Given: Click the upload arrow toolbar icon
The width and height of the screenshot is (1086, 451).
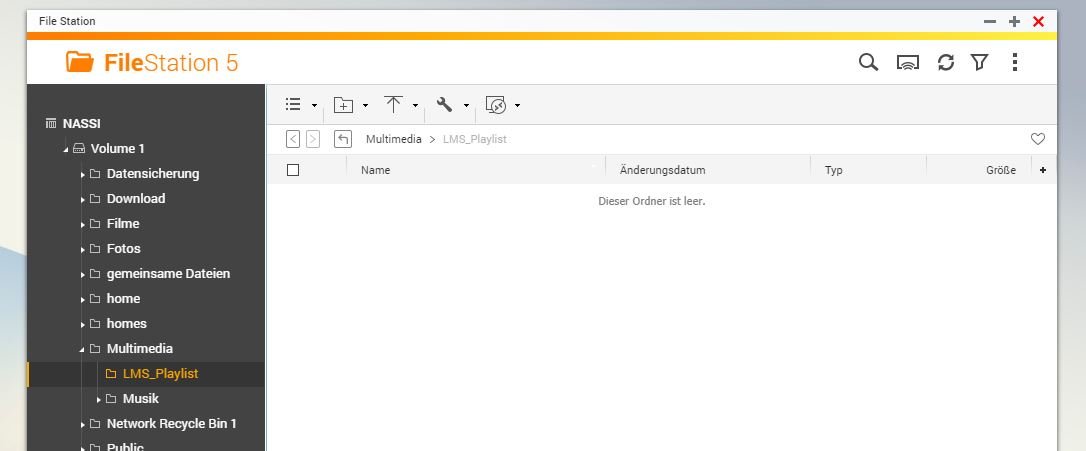Looking at the screenshot, I should pos(394,105).
